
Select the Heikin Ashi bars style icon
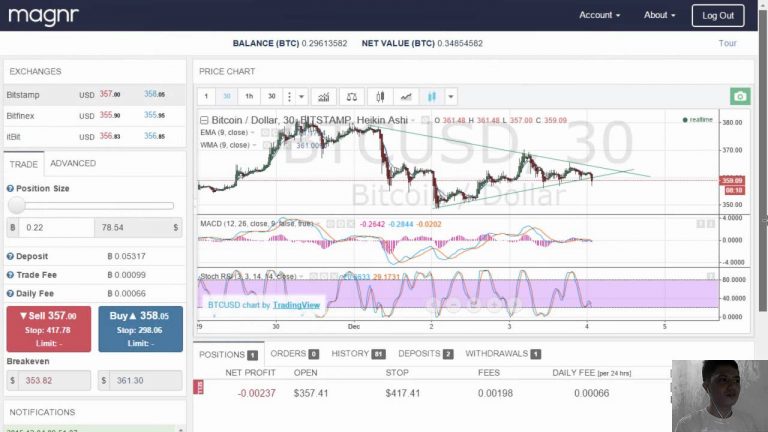click(432, 96)
